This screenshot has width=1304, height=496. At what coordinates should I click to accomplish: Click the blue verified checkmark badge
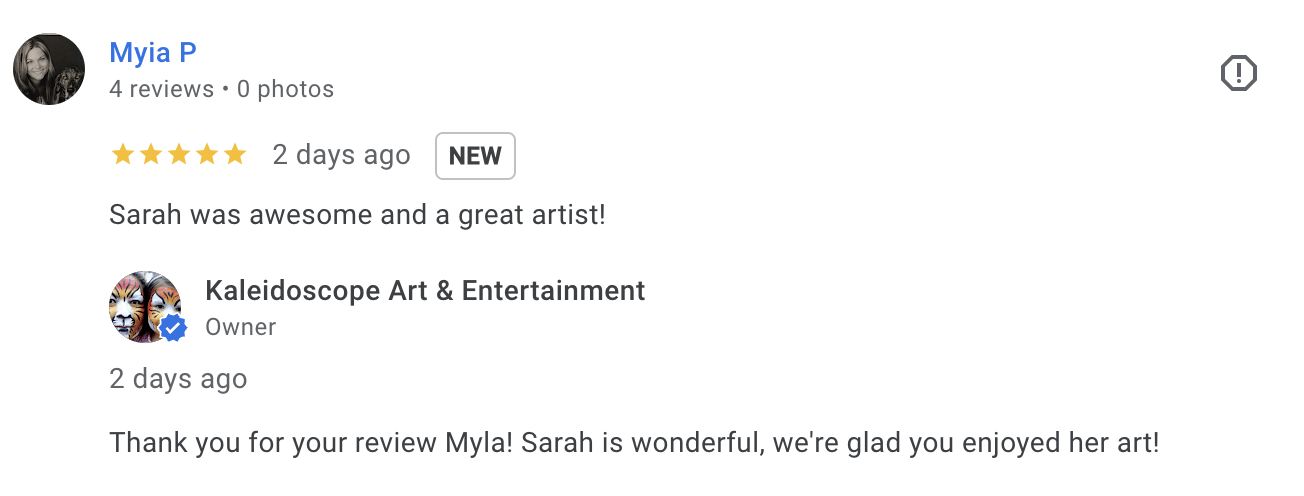173,328
